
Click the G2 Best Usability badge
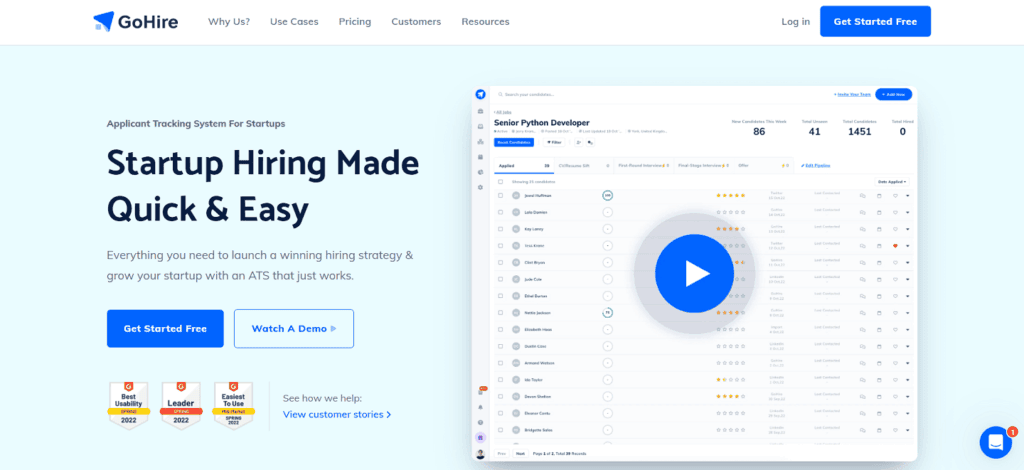click(x=128, y=404)
